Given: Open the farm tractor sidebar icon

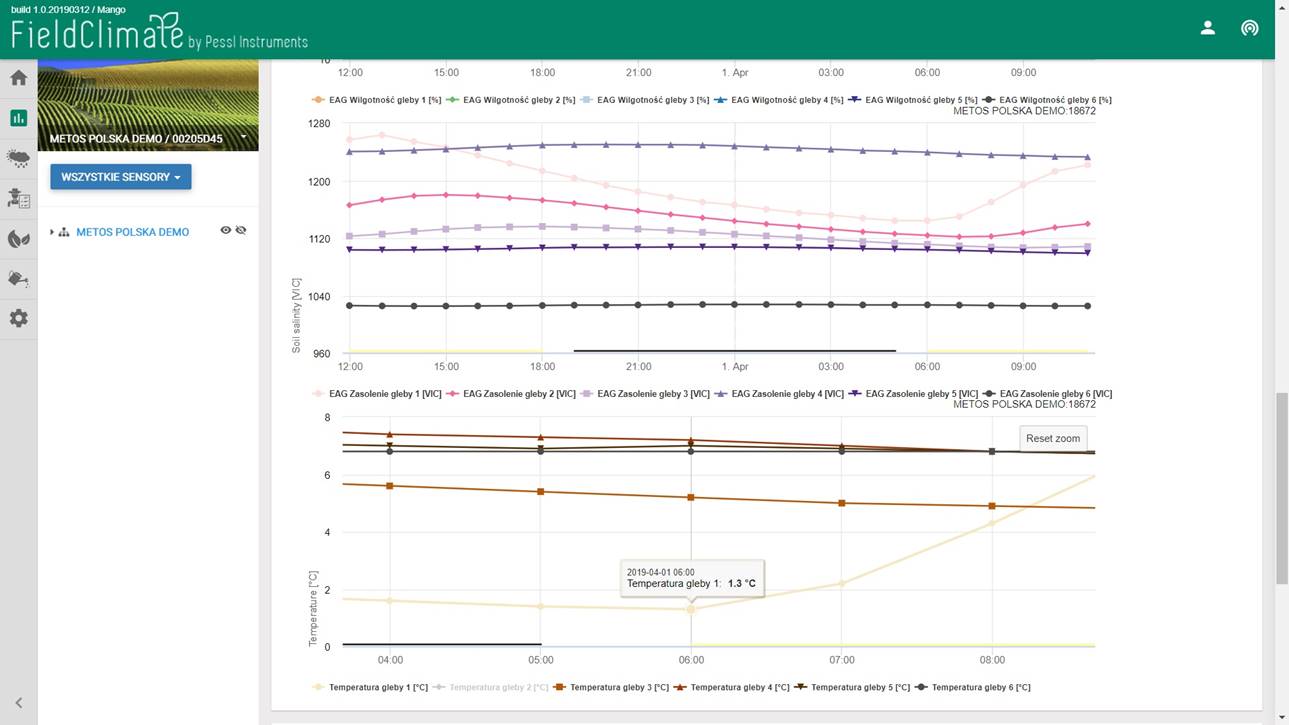Looking at the screenshot, I should pos(18,198).
